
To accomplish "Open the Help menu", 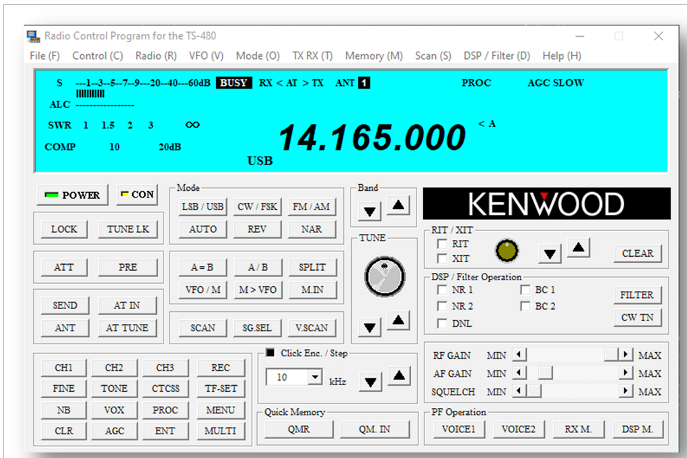I will point(562,56).
